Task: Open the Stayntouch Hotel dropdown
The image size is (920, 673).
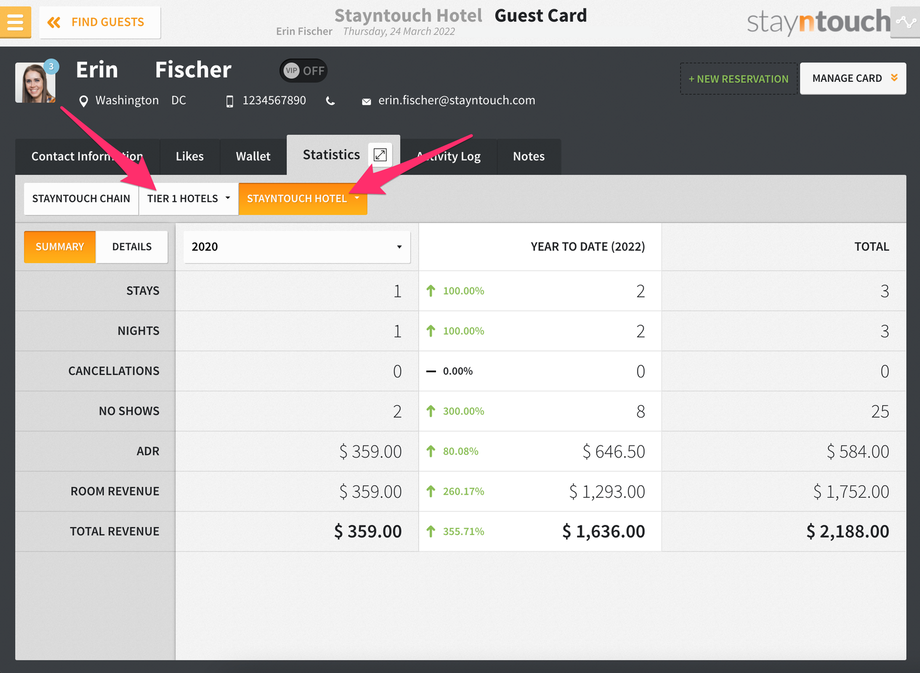Action: [303, 199]
